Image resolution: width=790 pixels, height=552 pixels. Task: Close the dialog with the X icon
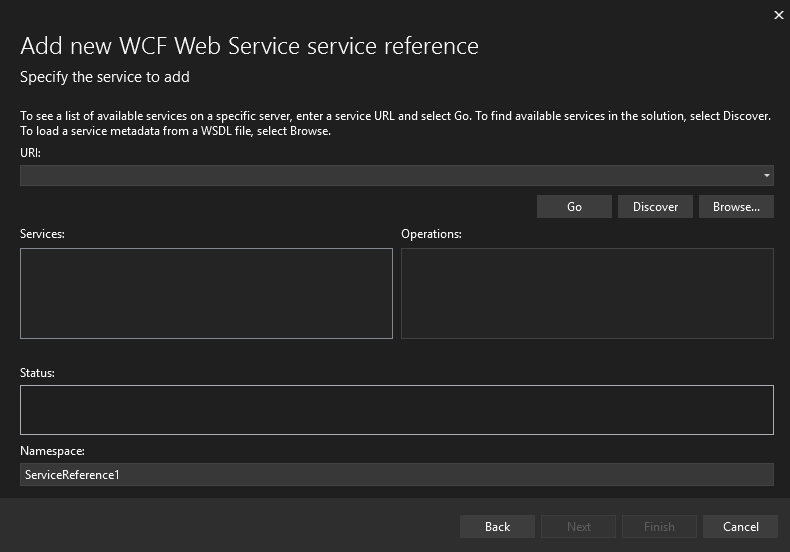click(778, 15)
